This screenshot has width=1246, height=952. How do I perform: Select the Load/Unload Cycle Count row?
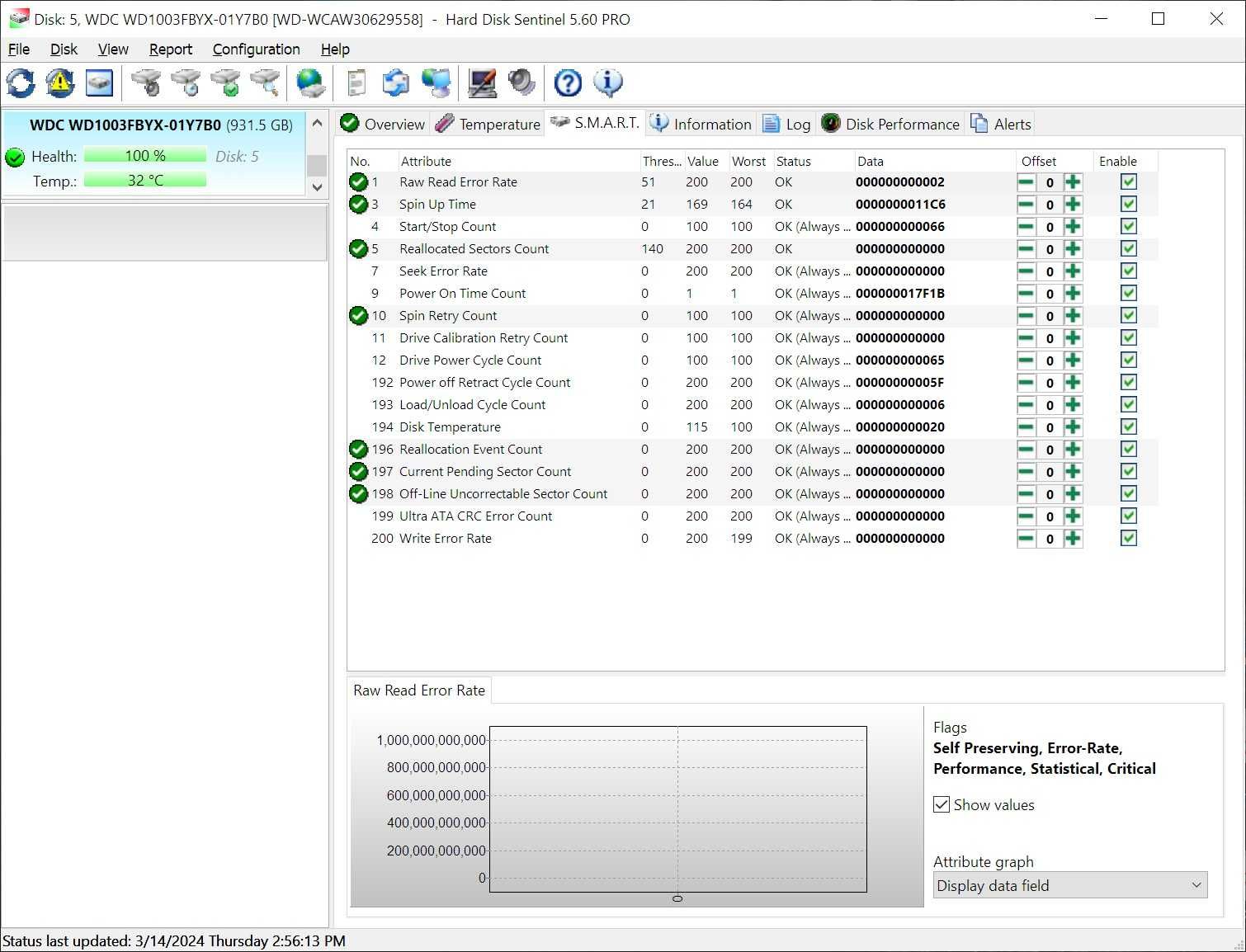point(753,405)
